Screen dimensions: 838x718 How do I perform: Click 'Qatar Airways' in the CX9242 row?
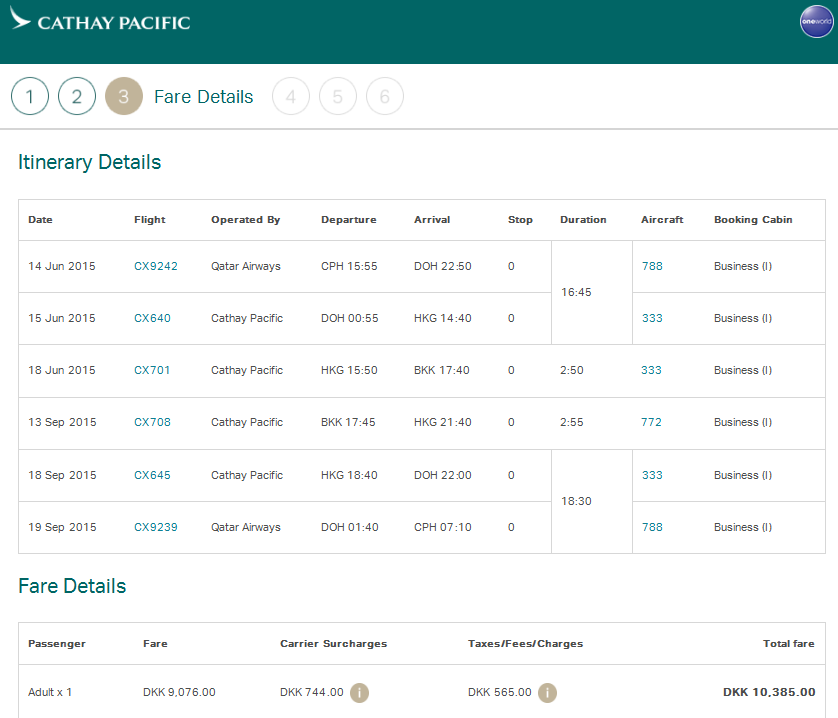click(246, 266)
